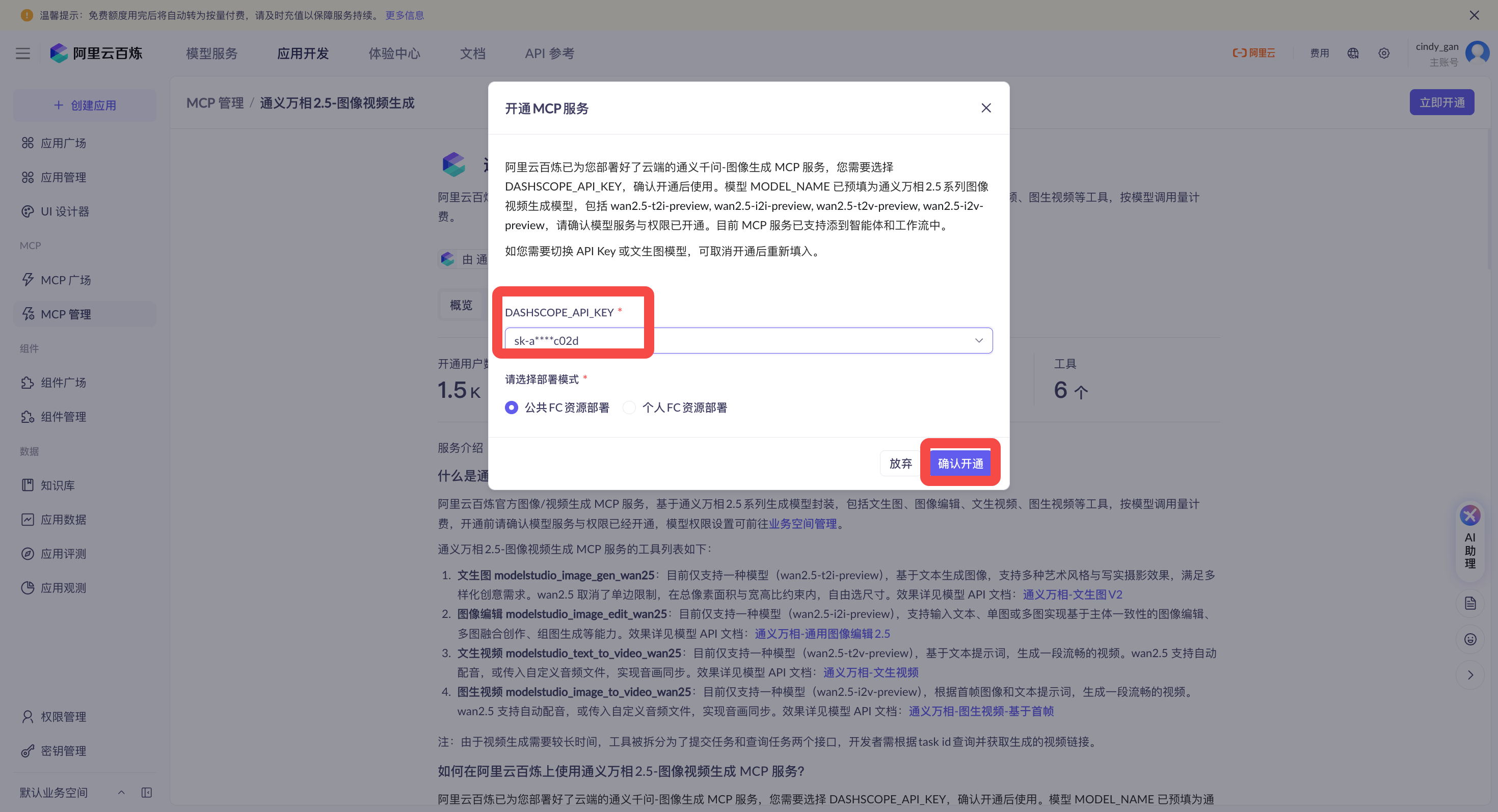Viewport: 1498px width, 812px height.
Task: Click MCP 管理 breadcrumb
Action: (x=215, y=103)
